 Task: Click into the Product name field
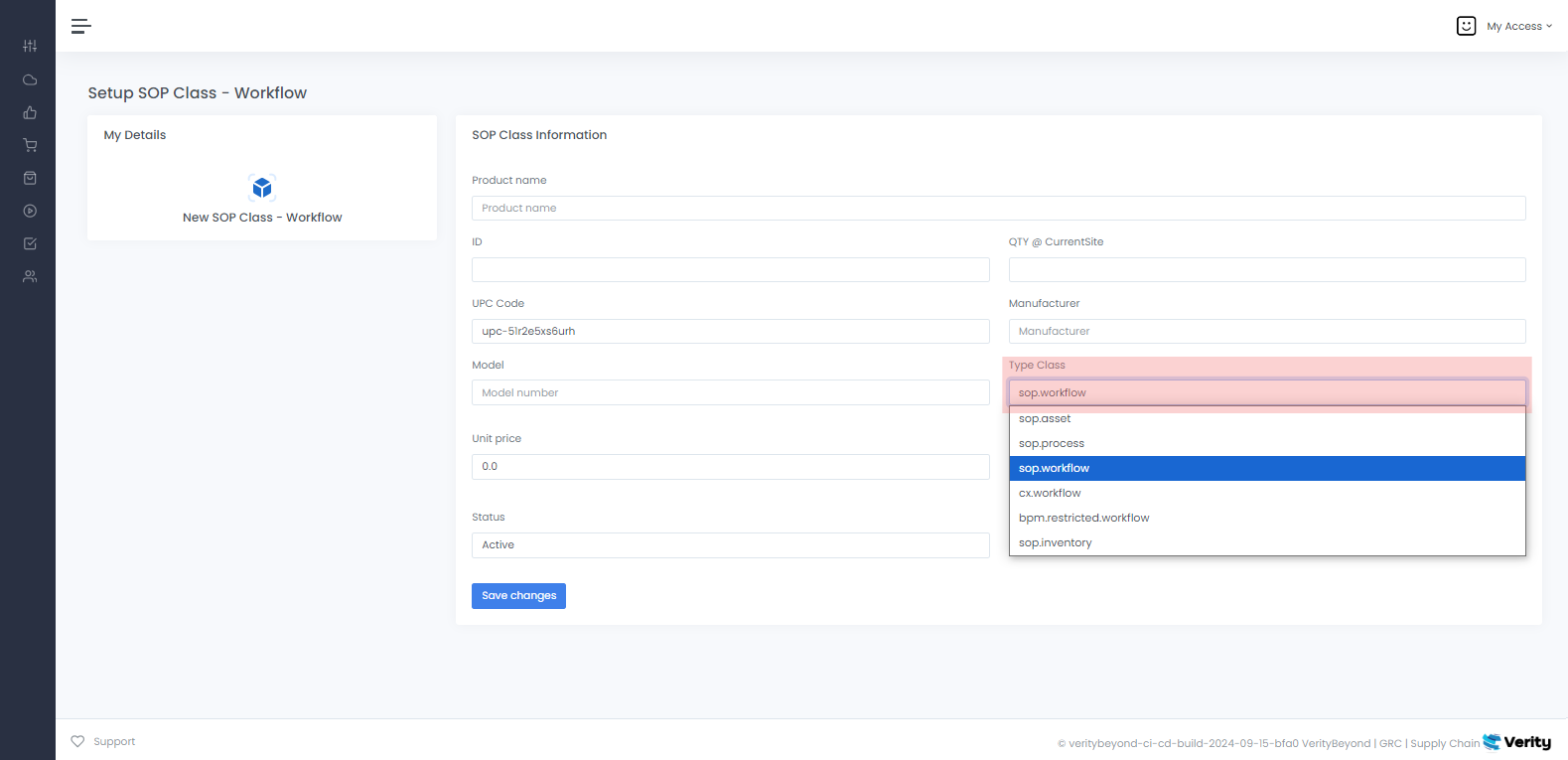click(998, 208)
